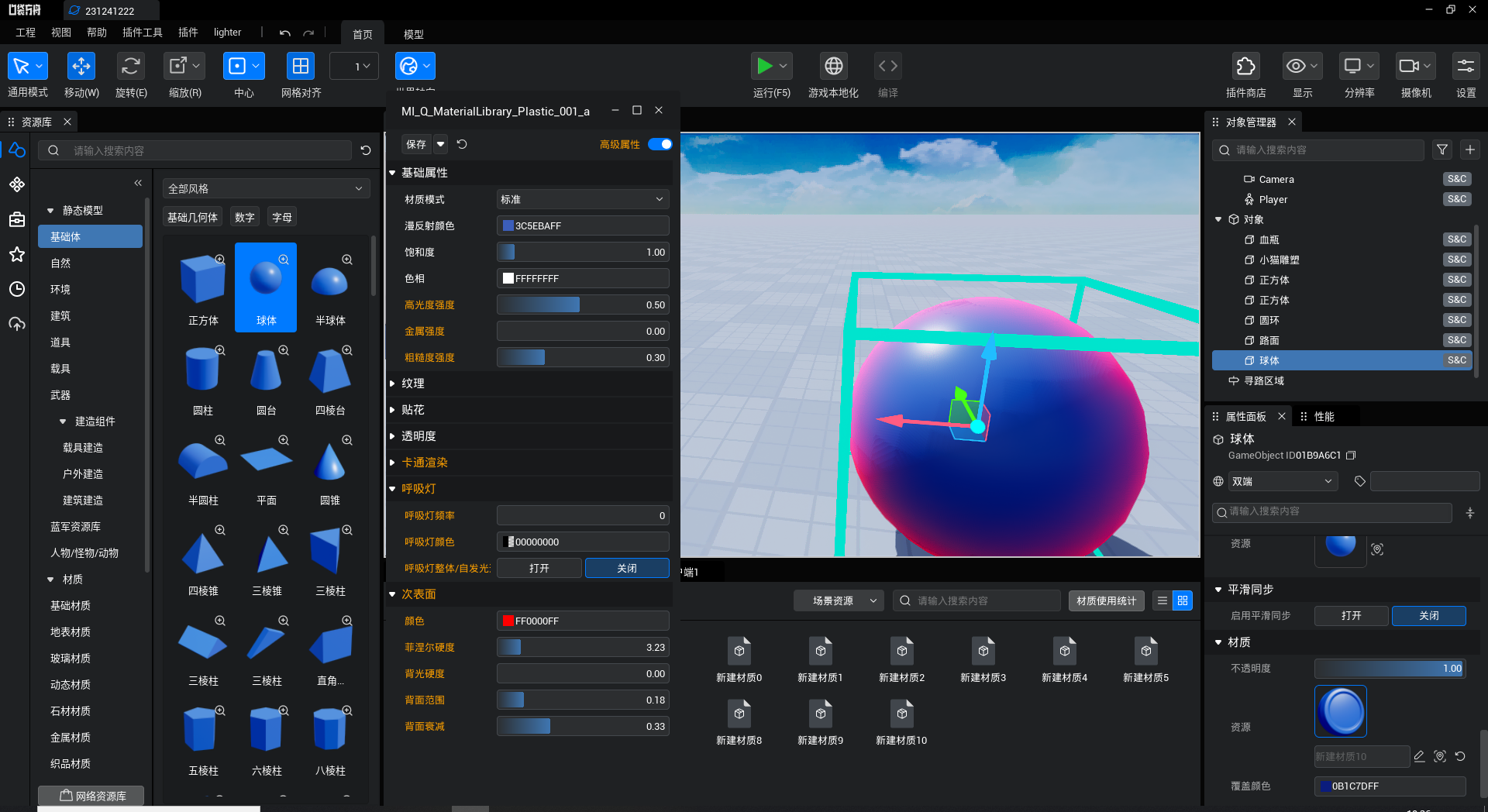Edit 新建材质10 with the pencil icon

coord(1419,756)
